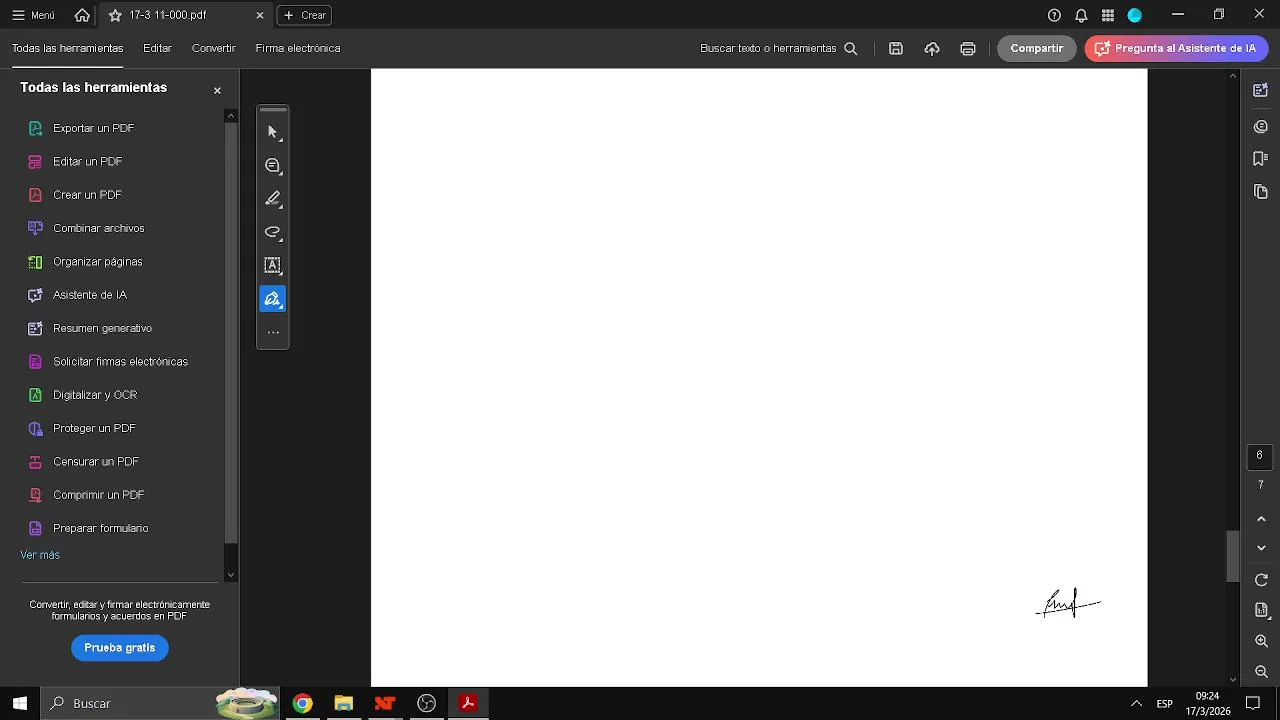Image resolution: width=1280 pixels, height=720 pixels.
Task: View notifications via the bell icon
Action: [1081, 15]
